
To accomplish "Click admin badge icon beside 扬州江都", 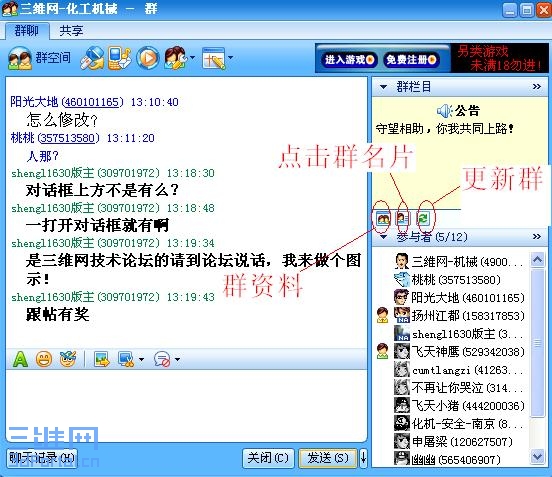I will (x=382, y=315).
